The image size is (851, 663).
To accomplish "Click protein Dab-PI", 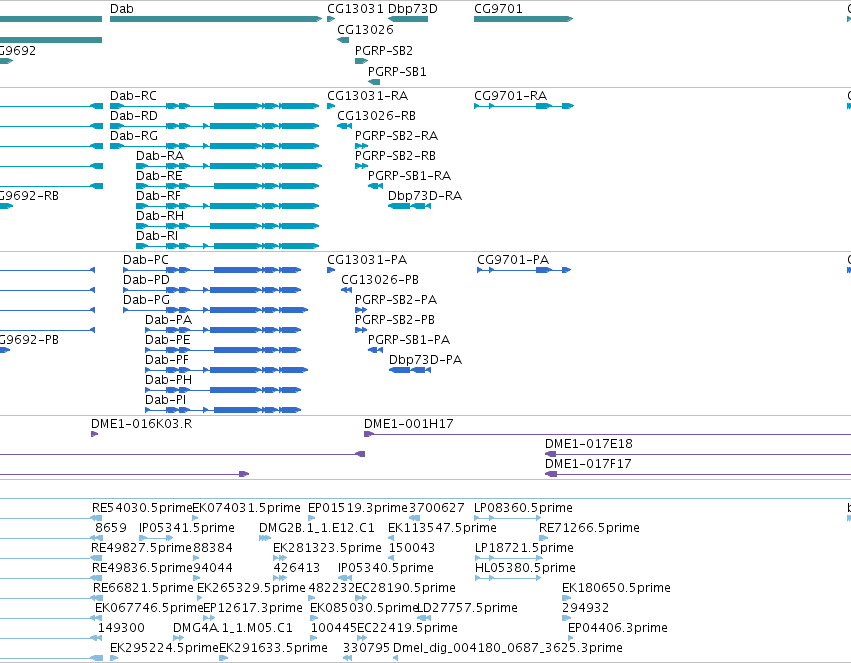I will (223, 410).
